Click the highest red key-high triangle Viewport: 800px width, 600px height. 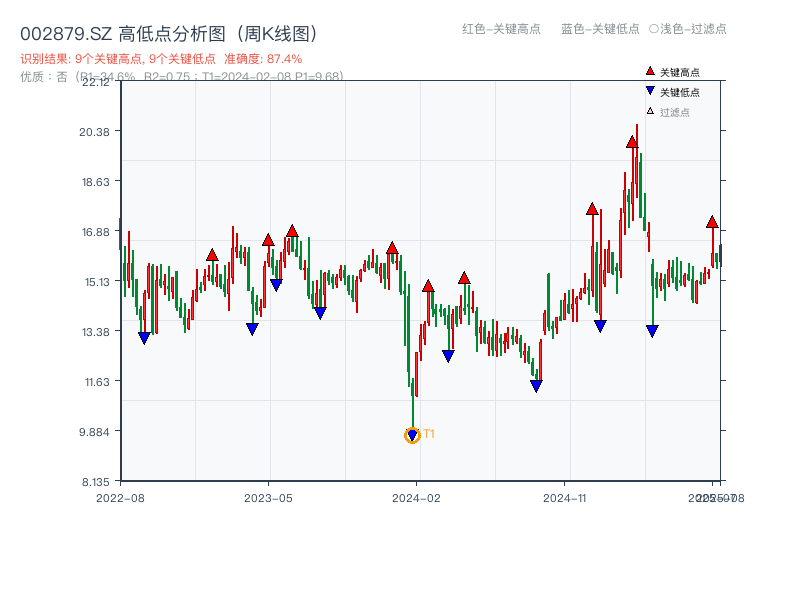pos(632,142)
